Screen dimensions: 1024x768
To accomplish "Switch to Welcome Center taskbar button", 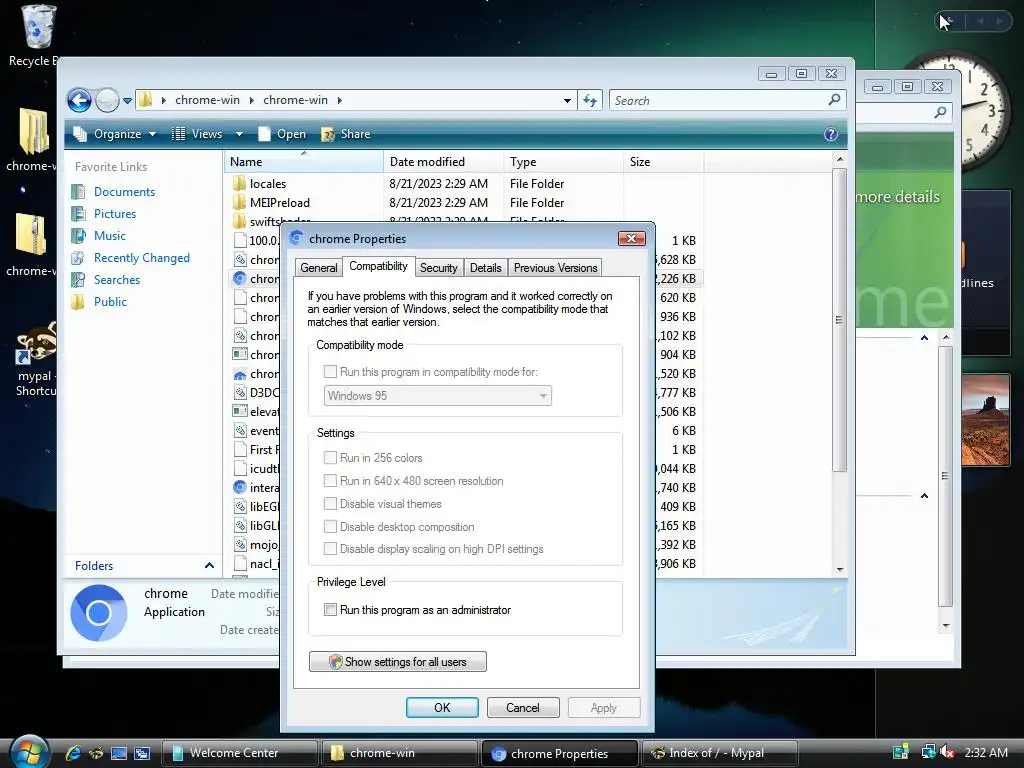I will (x=239, y=753).
